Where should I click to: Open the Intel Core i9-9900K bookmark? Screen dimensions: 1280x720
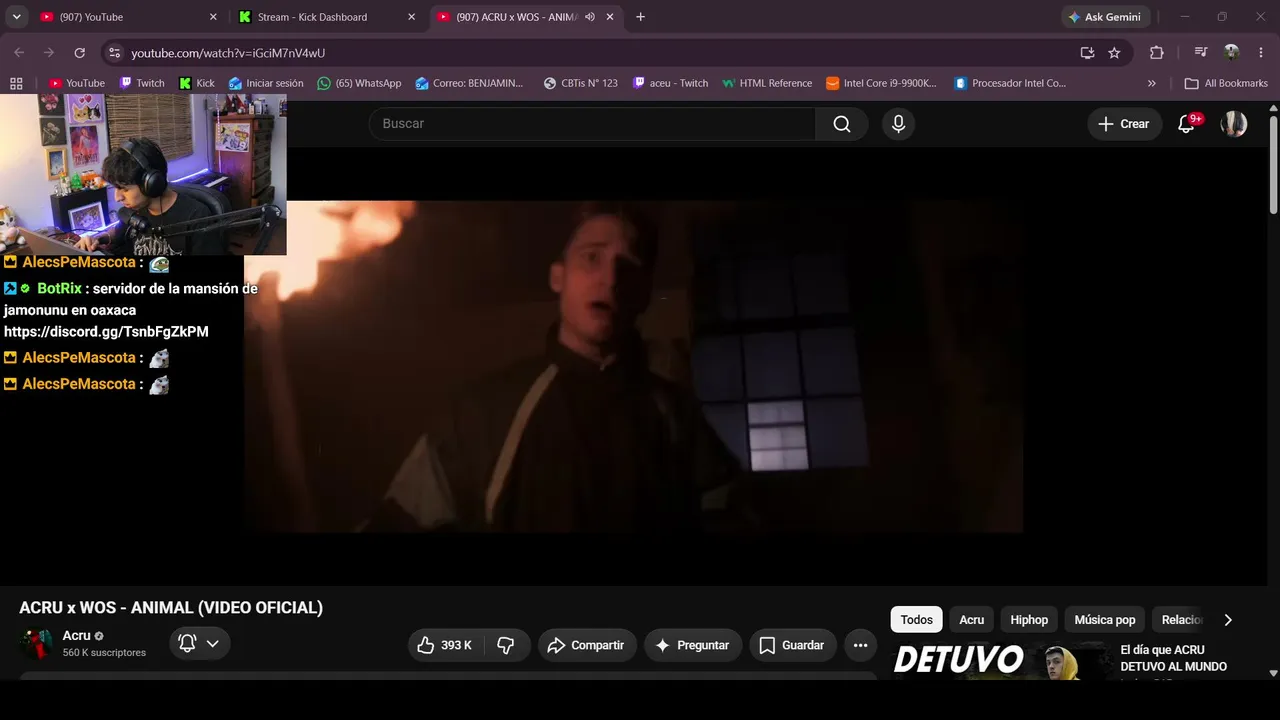(881, 83)
